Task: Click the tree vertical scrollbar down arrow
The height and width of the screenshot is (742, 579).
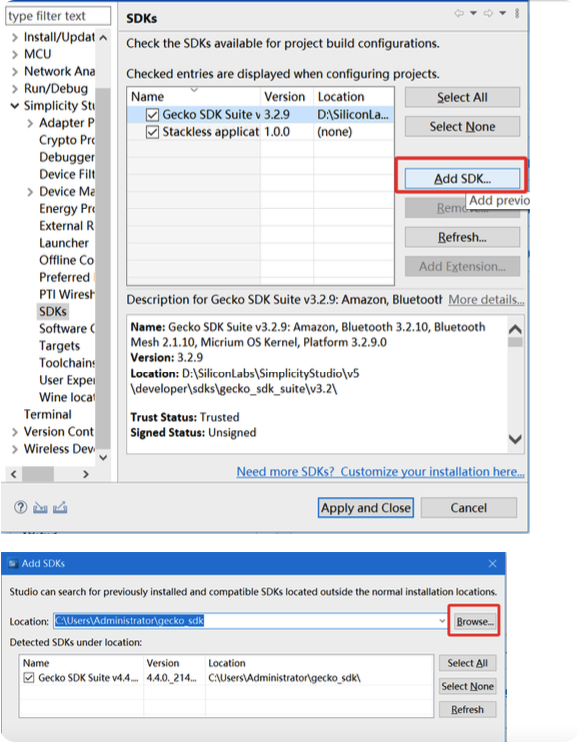Action: point(103,457)
